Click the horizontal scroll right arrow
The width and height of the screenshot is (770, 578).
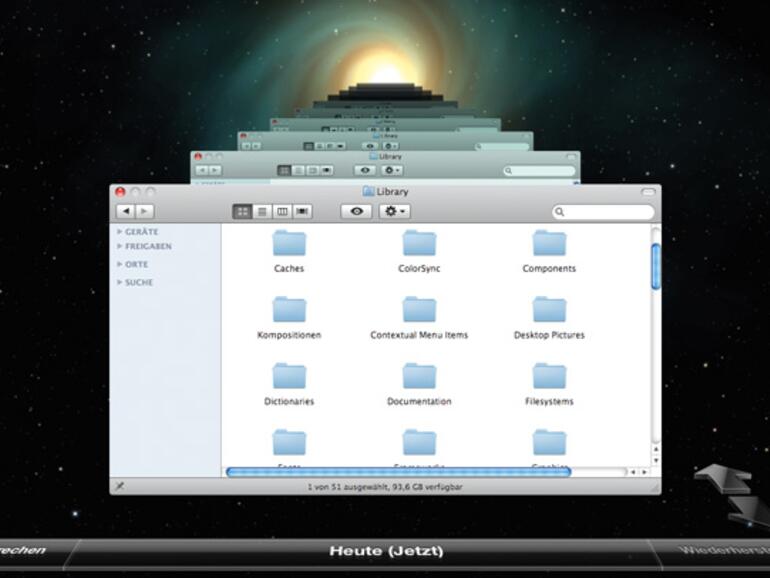pyautogui.click(x=644, y=472)
